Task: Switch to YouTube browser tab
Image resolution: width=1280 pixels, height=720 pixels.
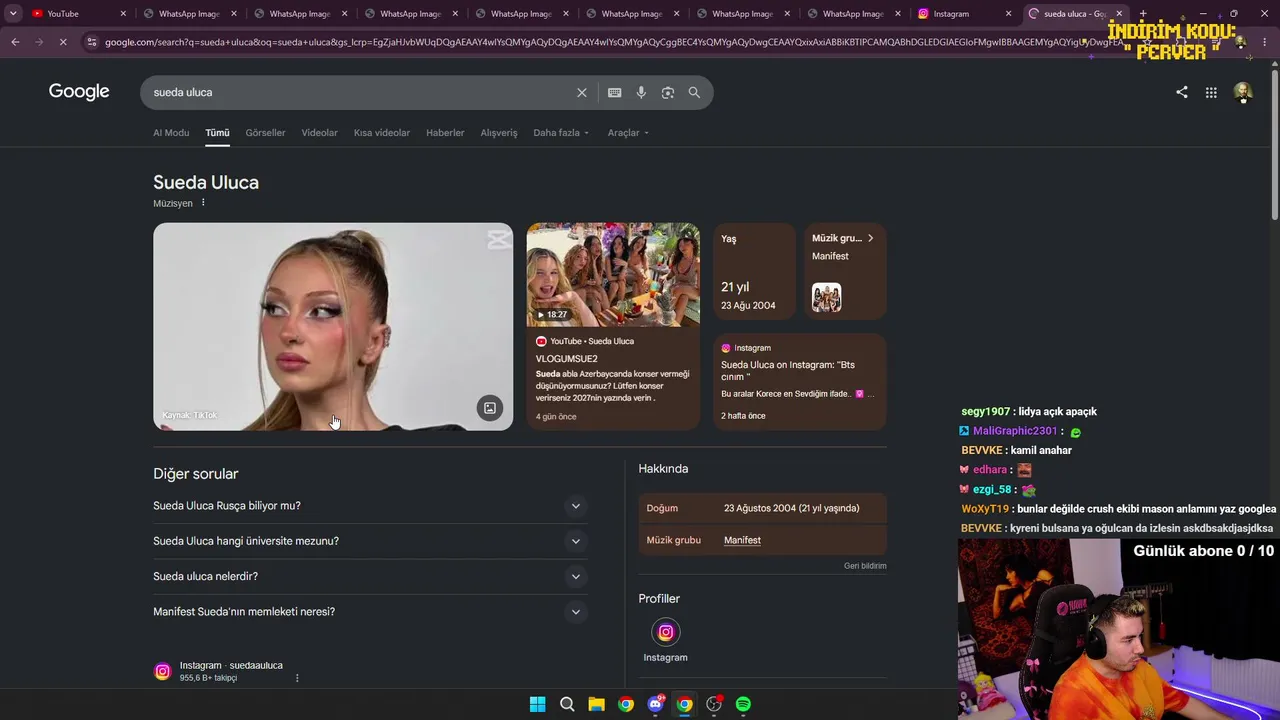Action: pyautogui.click(x=75, y=14)
